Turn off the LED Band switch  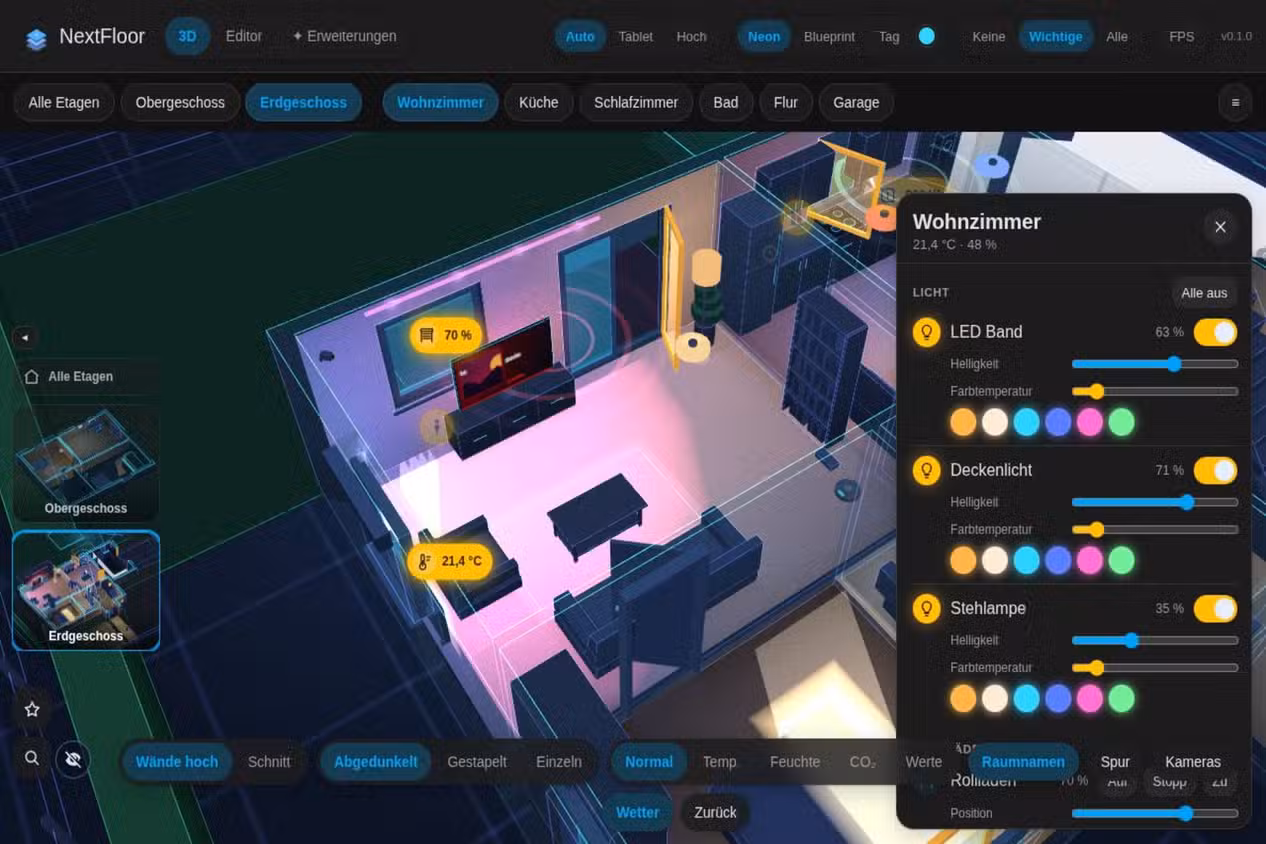pyautogui.click(x=1215, y=332)
